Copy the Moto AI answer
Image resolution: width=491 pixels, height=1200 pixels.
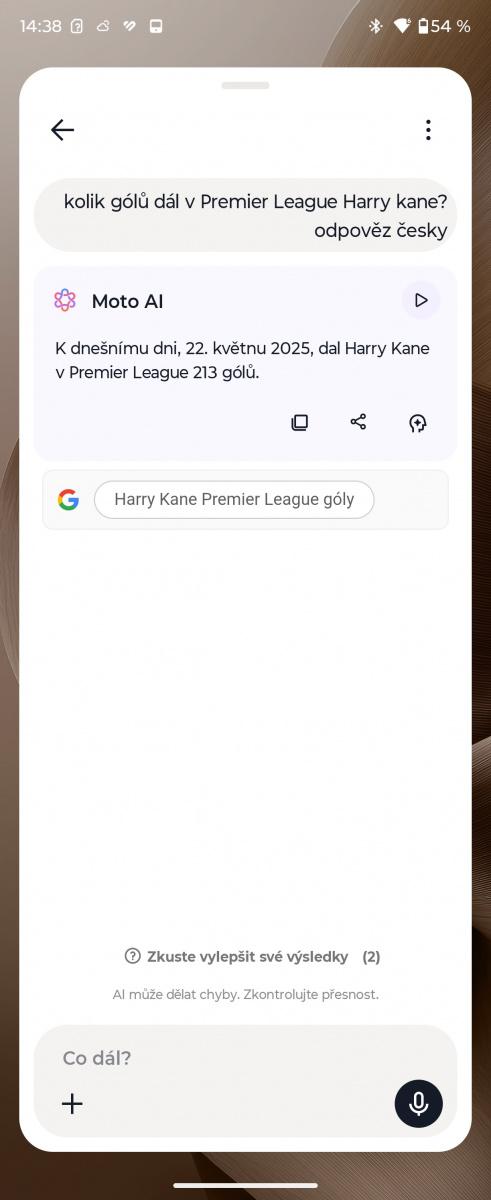[x=299, y=422]
